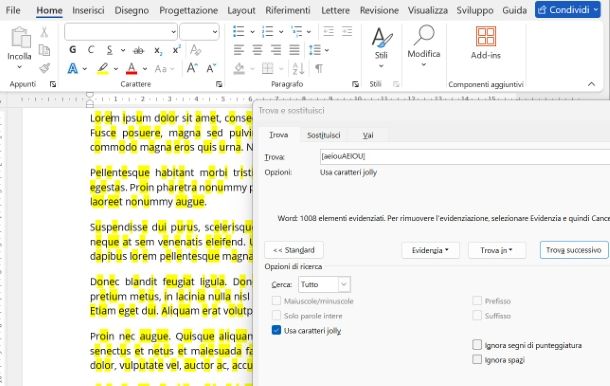Center the paragraph text
610x386 pixels.
point(258,50)
